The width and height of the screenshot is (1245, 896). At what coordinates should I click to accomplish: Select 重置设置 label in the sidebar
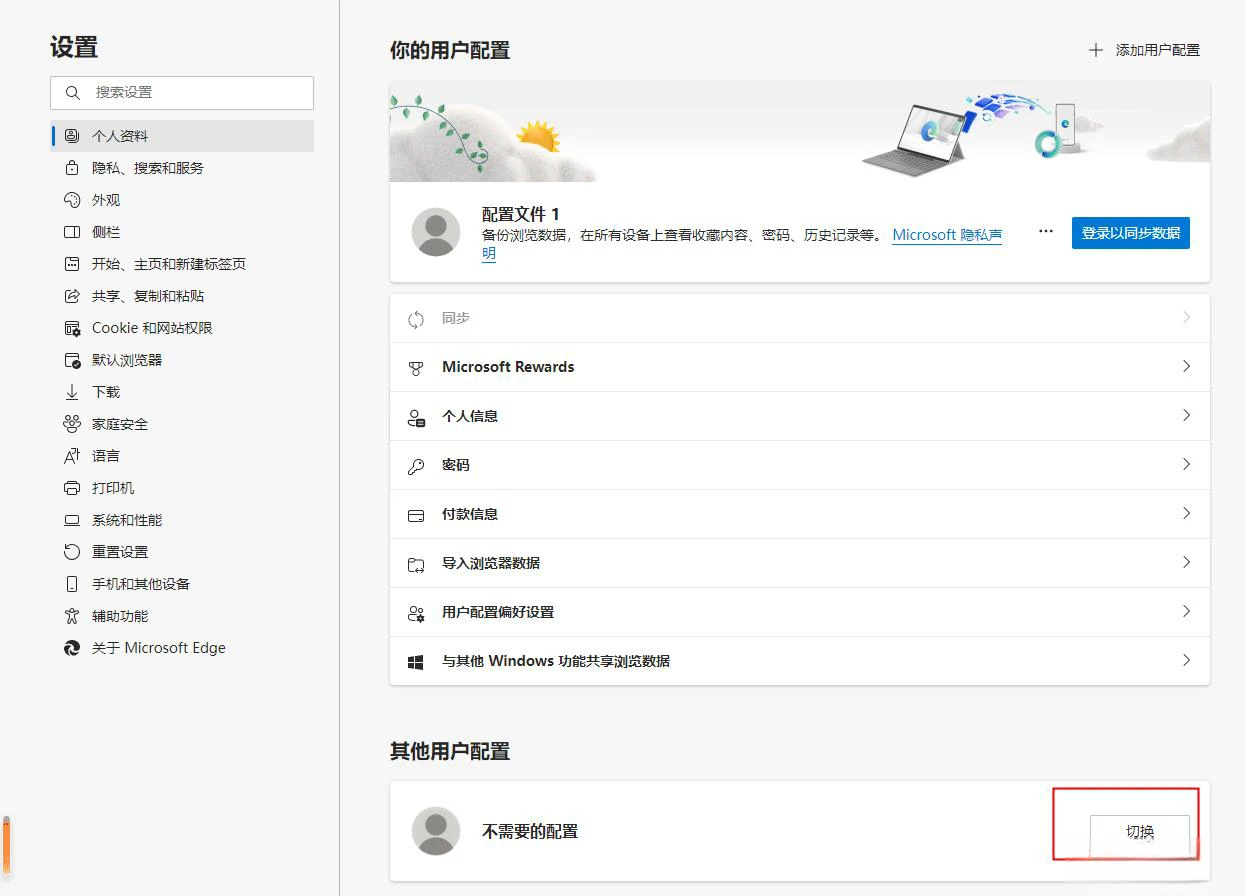coord(120,552)
